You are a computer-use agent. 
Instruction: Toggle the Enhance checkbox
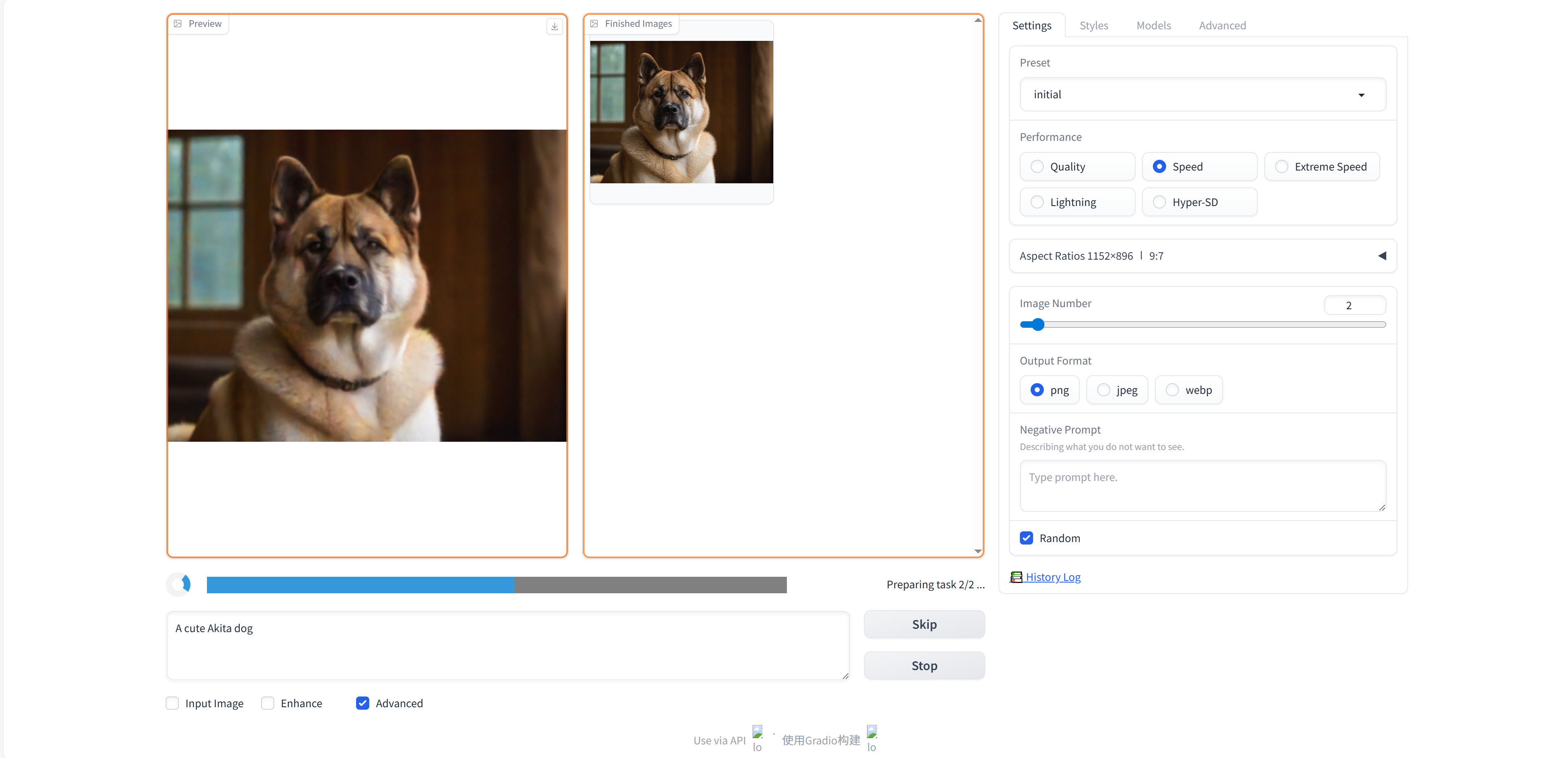pos(268,703)
